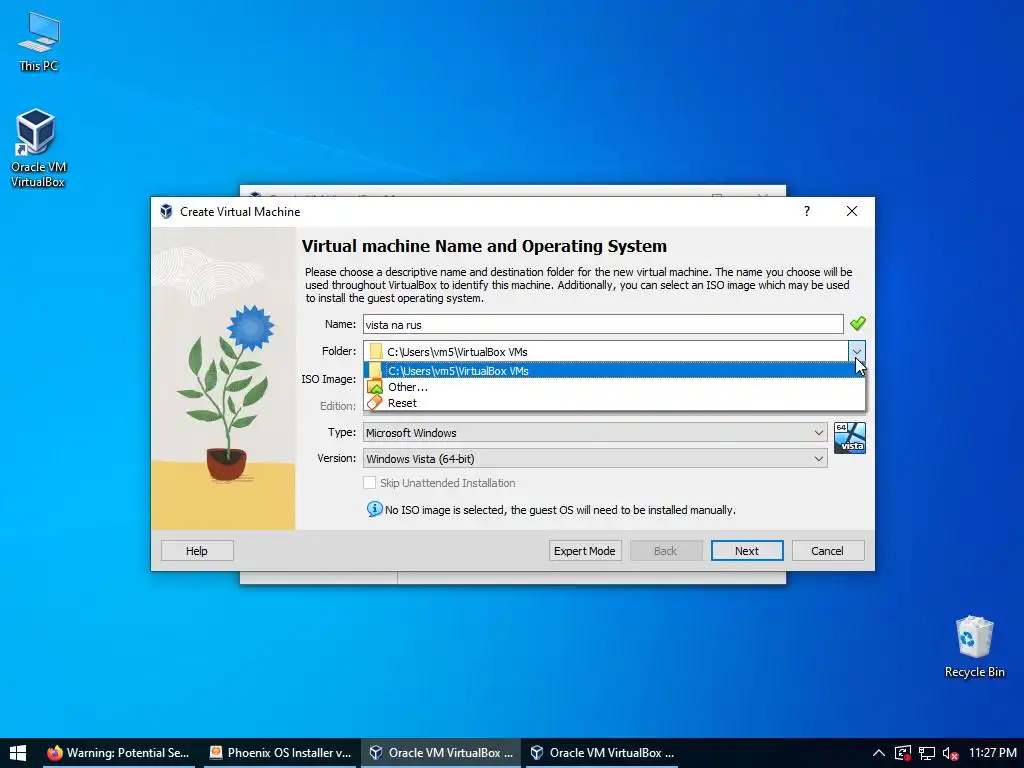Click the Next button
Screen dimensions: 1024x768
click(x=746, y=551)
